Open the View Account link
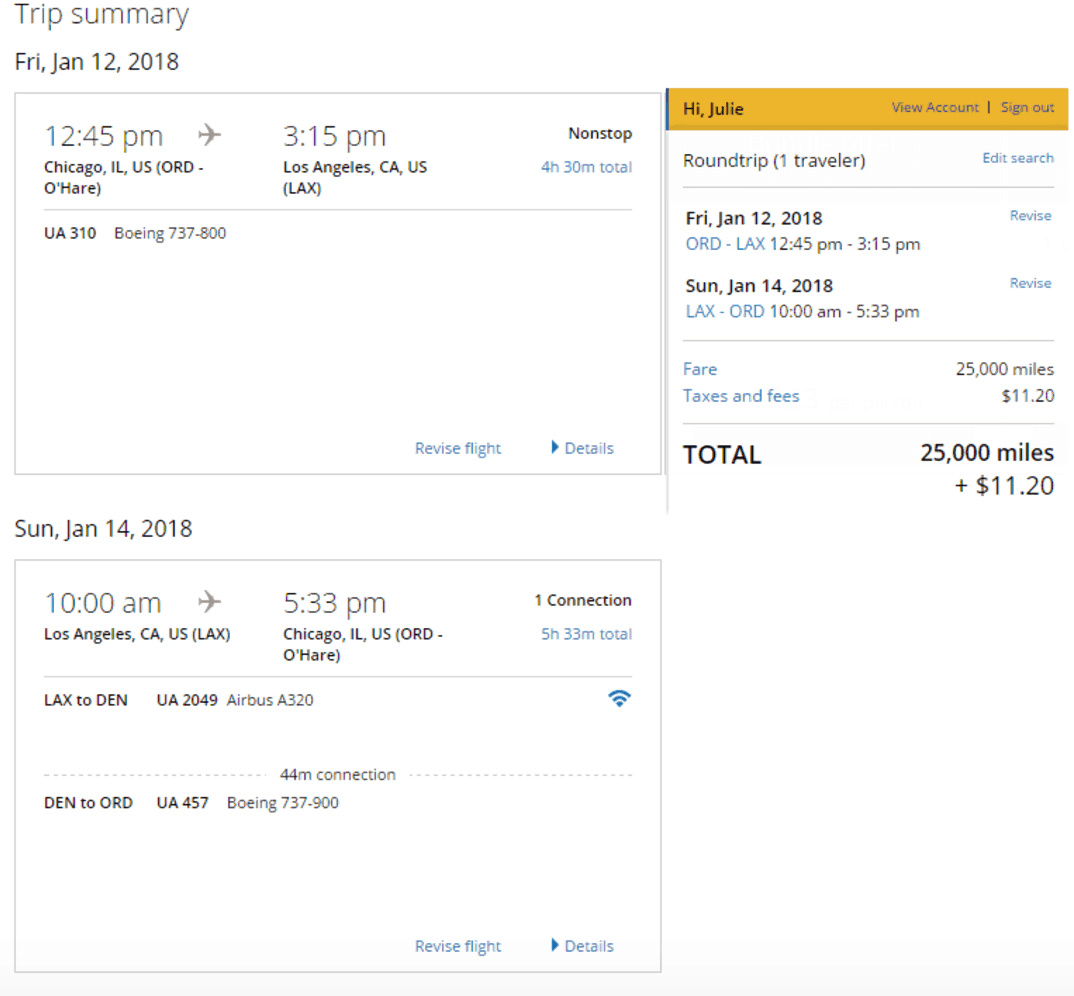Viewport: 1074px width, 996px height. point(935,107)
